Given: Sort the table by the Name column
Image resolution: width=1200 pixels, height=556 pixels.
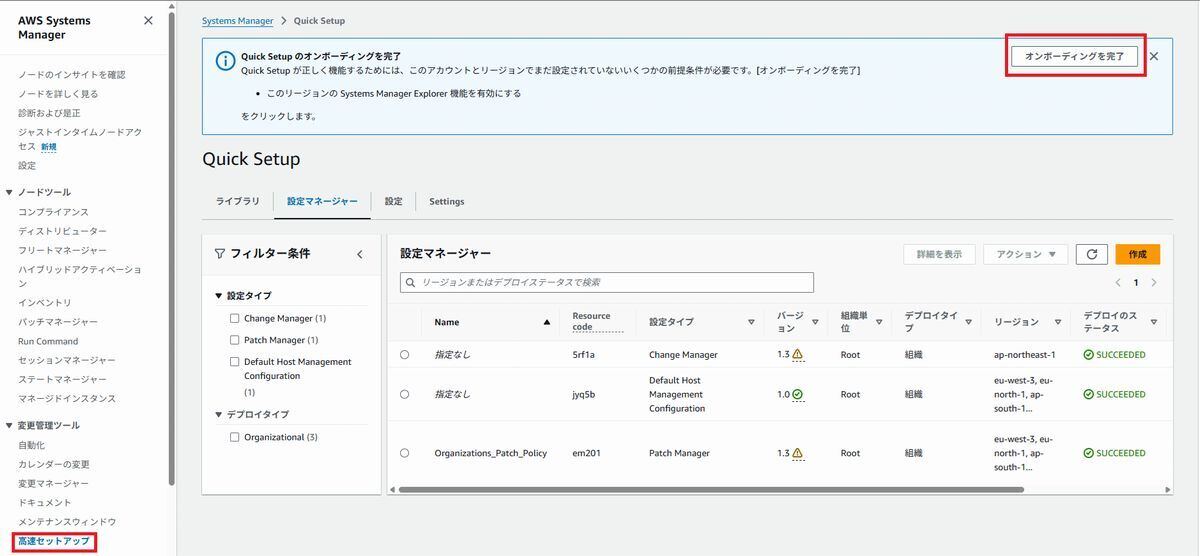Looking at the screenshot, I should click(x=546, y=322).
